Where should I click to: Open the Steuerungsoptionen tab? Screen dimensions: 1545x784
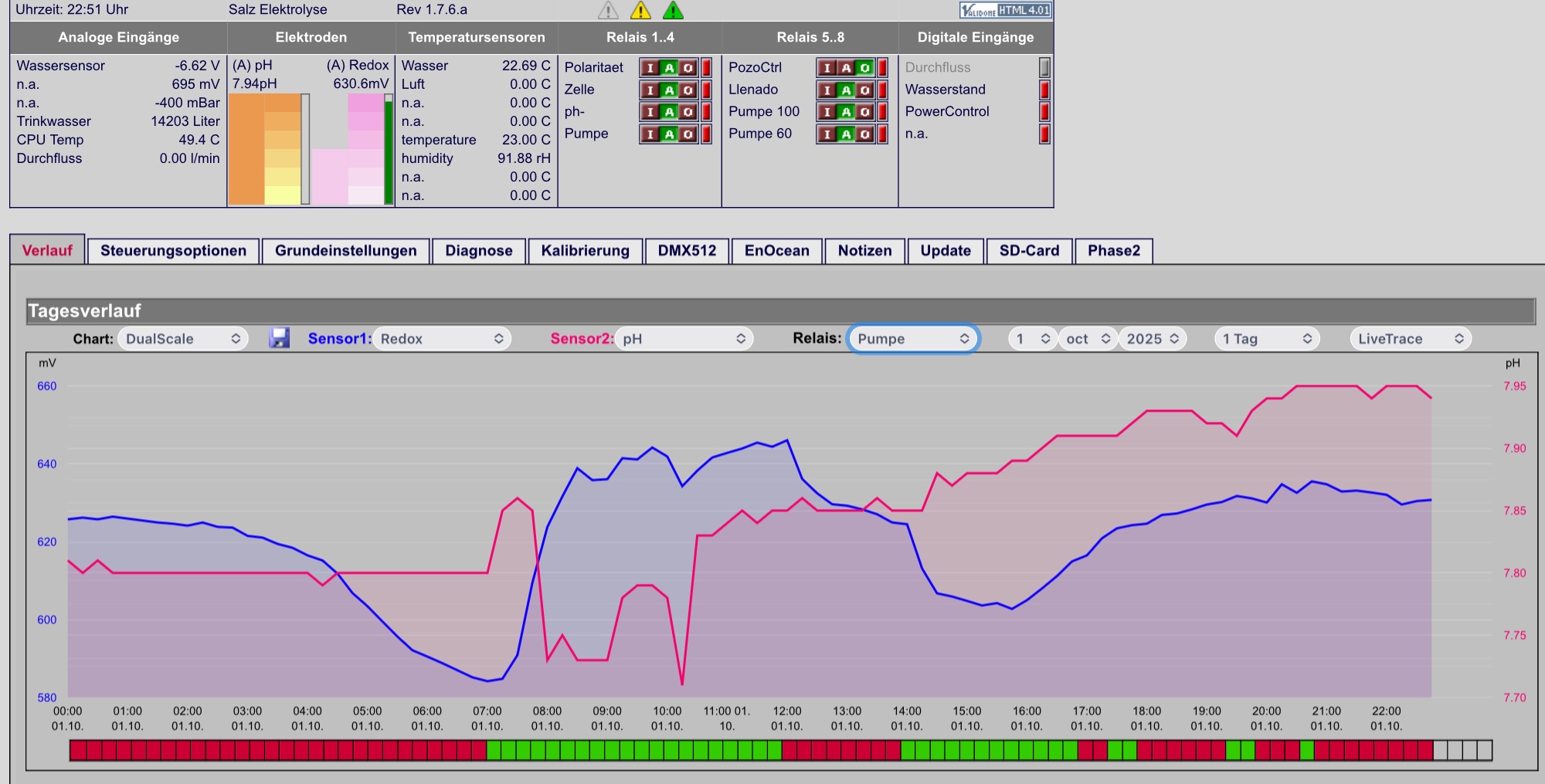click(173, 250)
